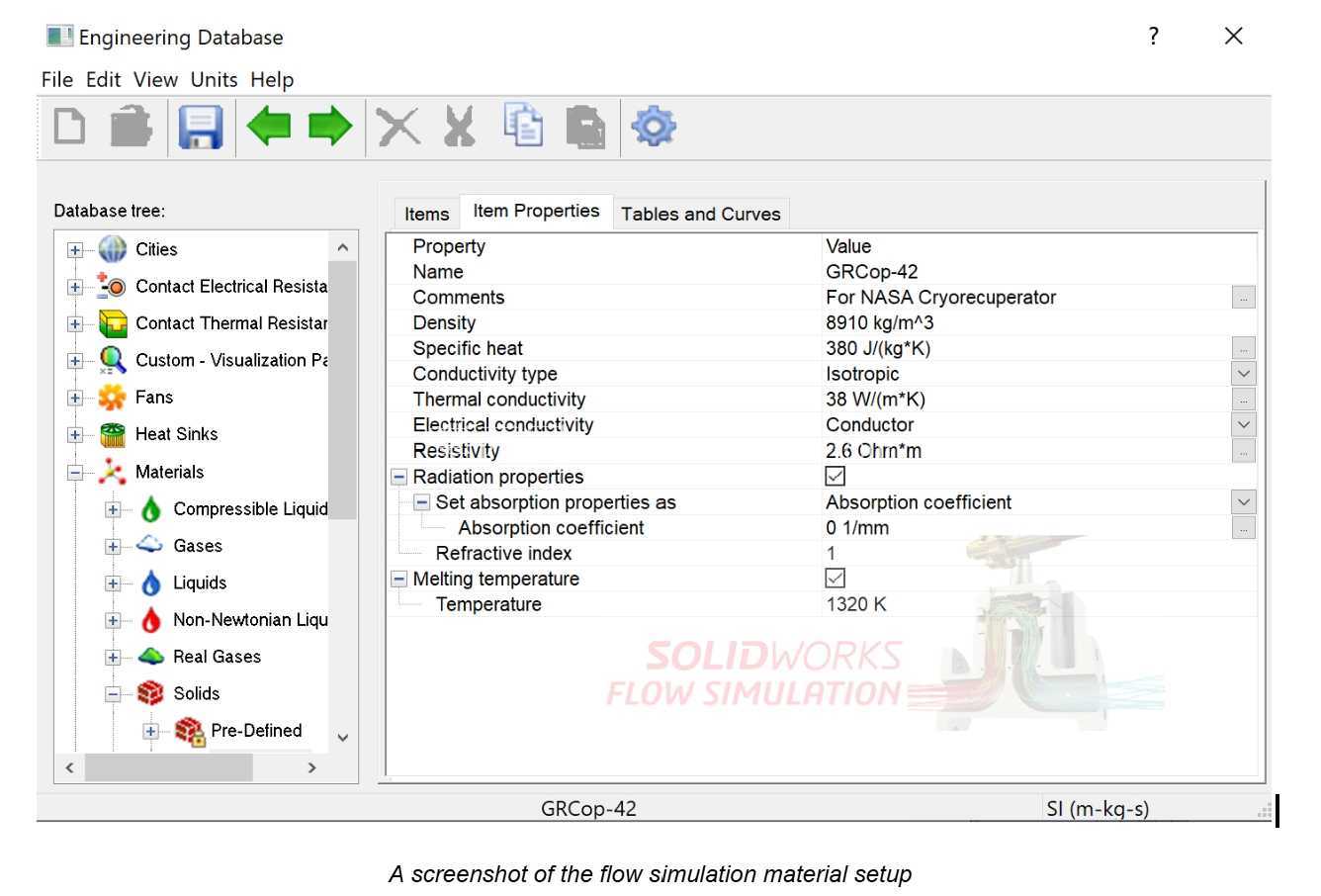Expand the Pre-Defined solids node
The height and width of the screenshot is (896, 1321).
click(150, 732)
